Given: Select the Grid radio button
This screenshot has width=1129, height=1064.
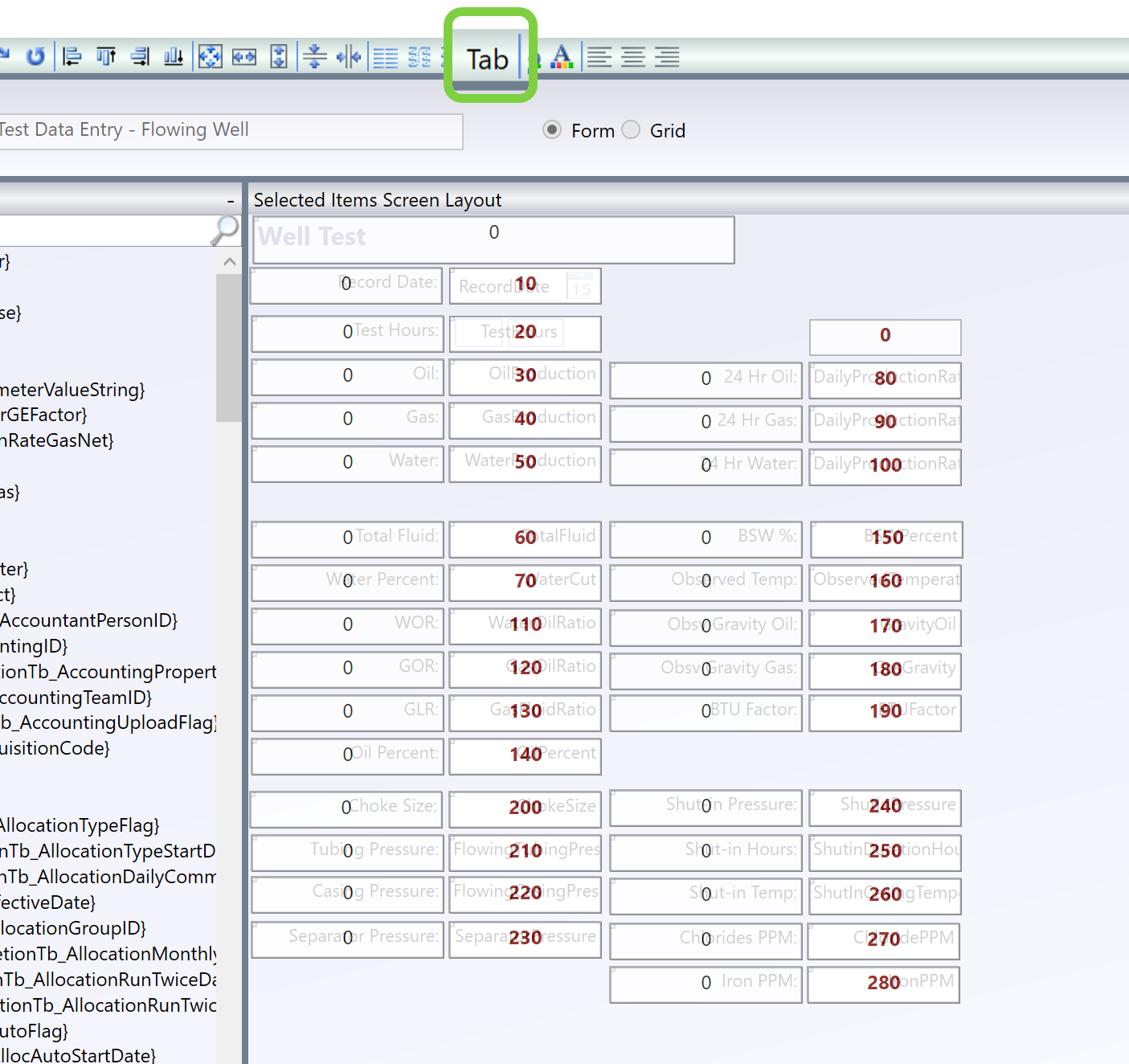Looking at the screenshot, I should [x=632, y=130].
